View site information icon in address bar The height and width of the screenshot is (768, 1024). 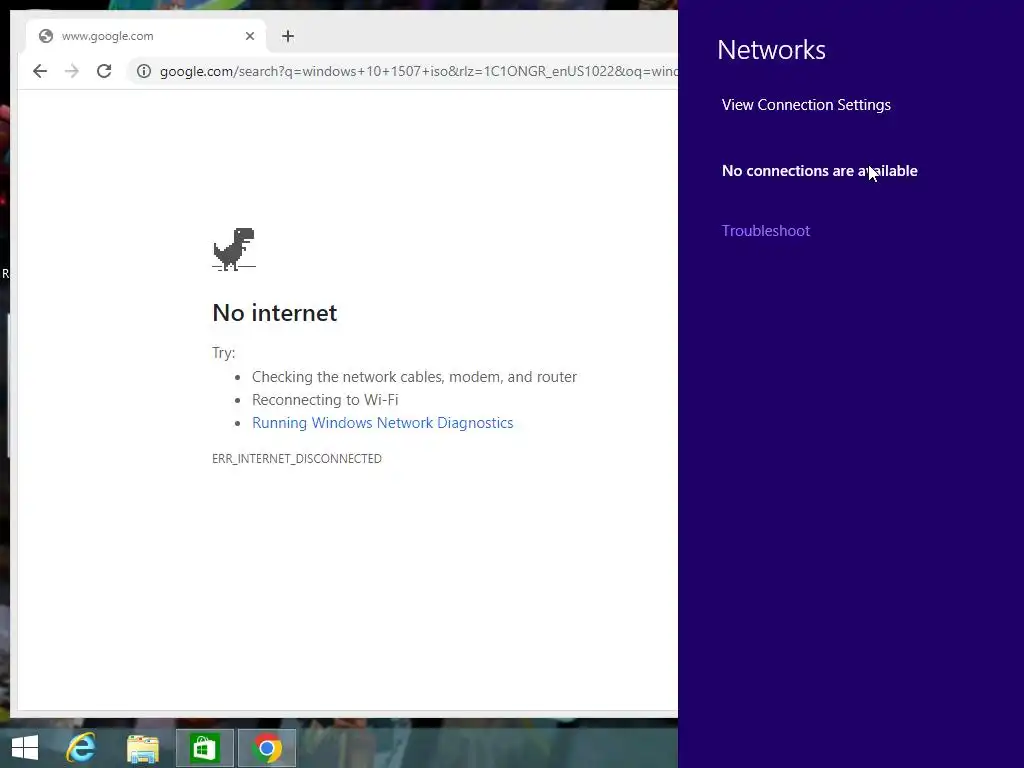click(x=144, y=71)
